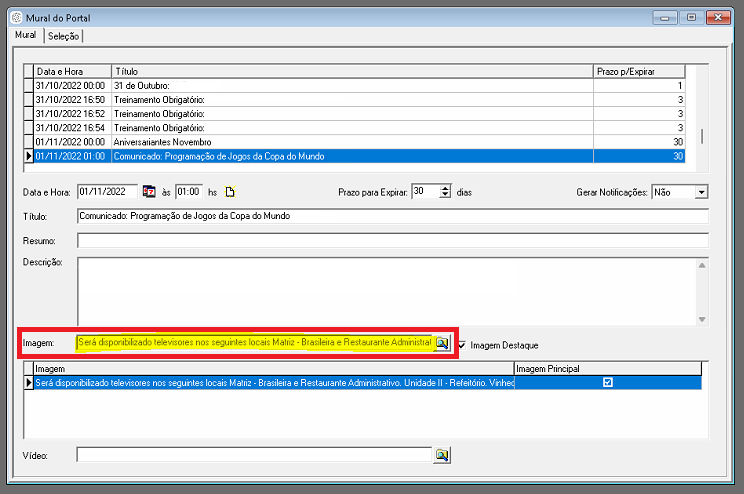Decrease the Prazo para Expirar days value
This screenshot has width=744, height=494.
[445, 196]
